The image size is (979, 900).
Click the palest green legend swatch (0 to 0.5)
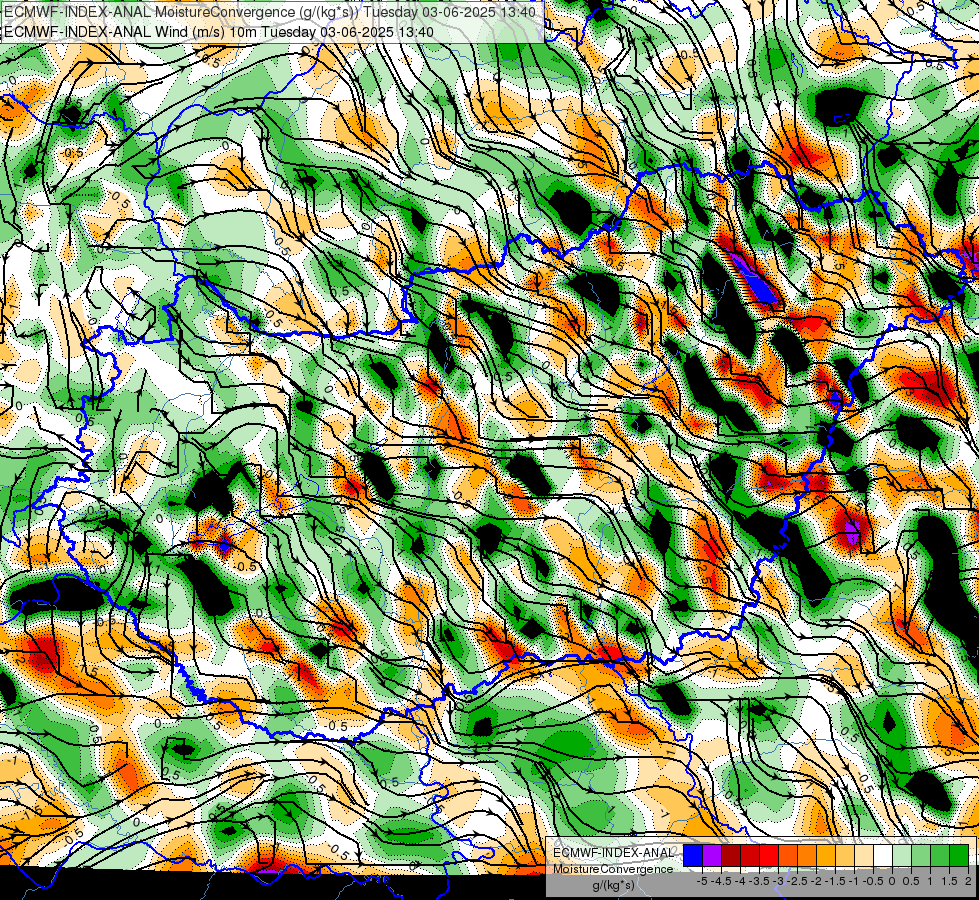pos(902,856)
